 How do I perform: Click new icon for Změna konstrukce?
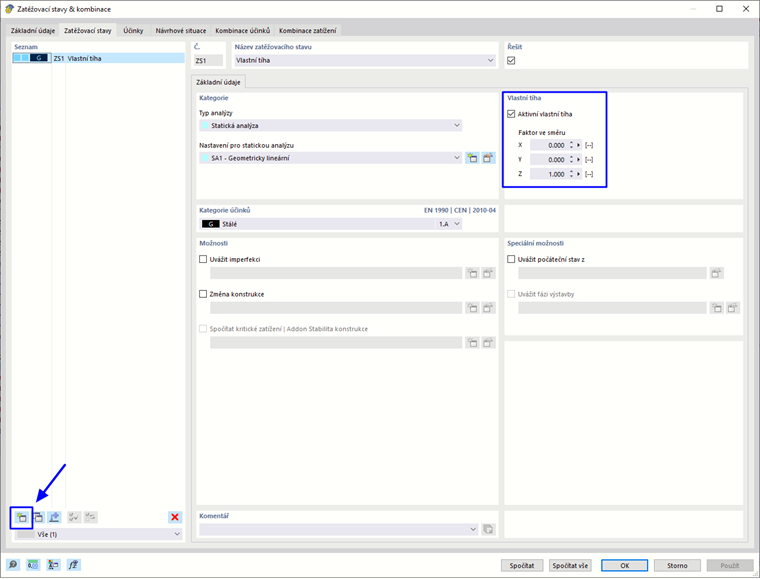tap(472, 308)
